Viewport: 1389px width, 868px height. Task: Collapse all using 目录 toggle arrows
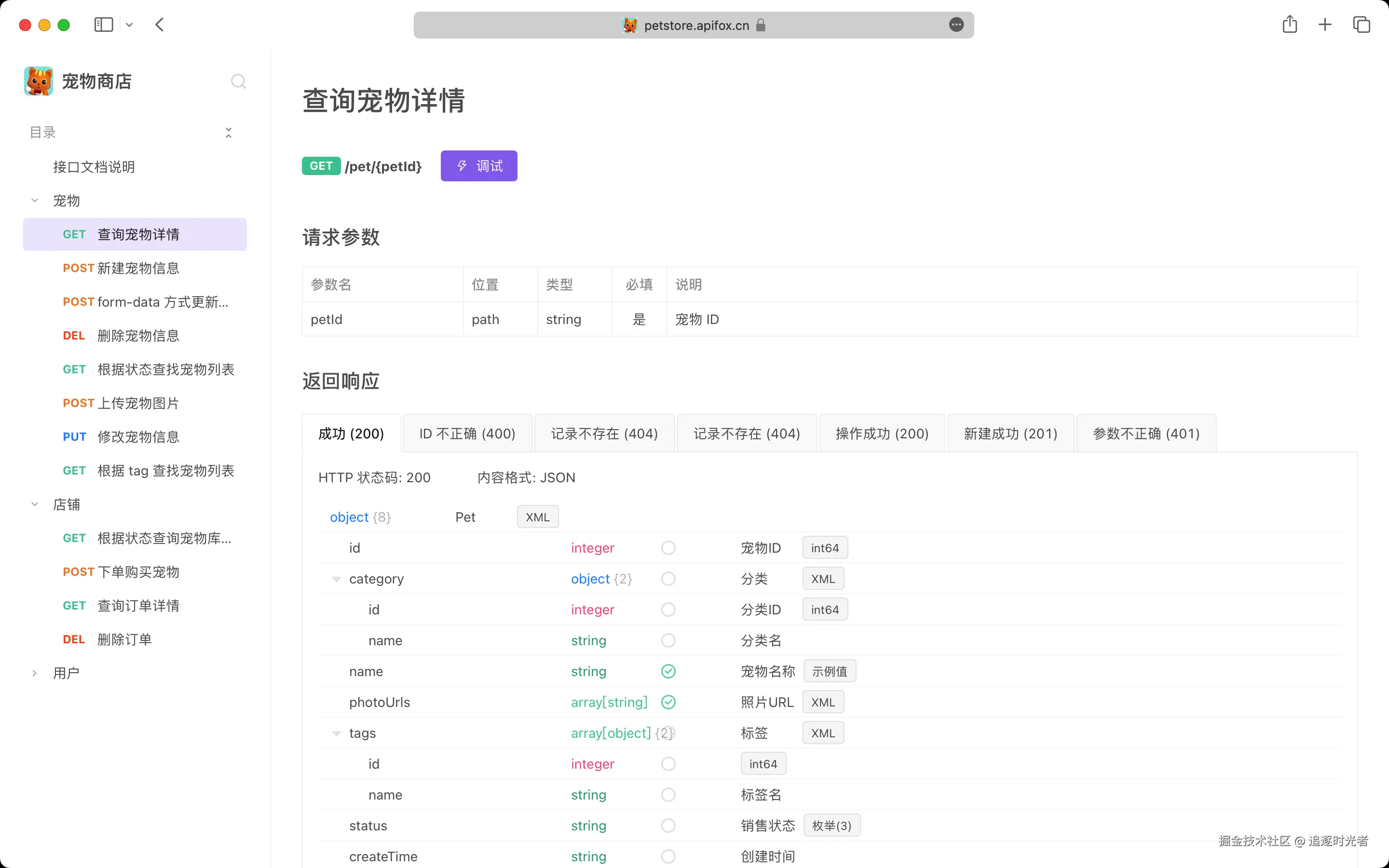pos(229,133)
